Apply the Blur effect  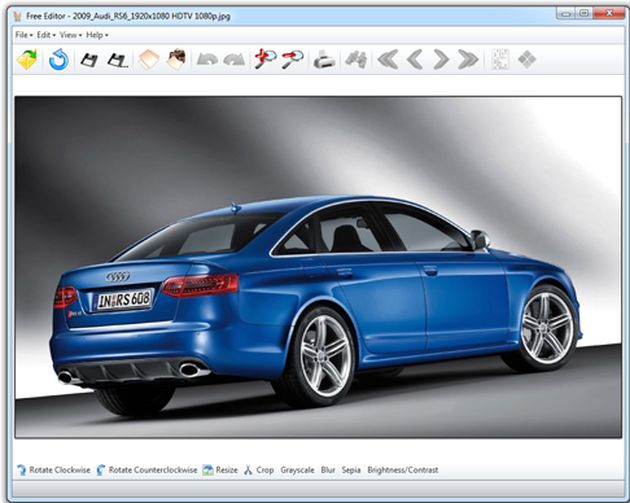pos(328,470)
